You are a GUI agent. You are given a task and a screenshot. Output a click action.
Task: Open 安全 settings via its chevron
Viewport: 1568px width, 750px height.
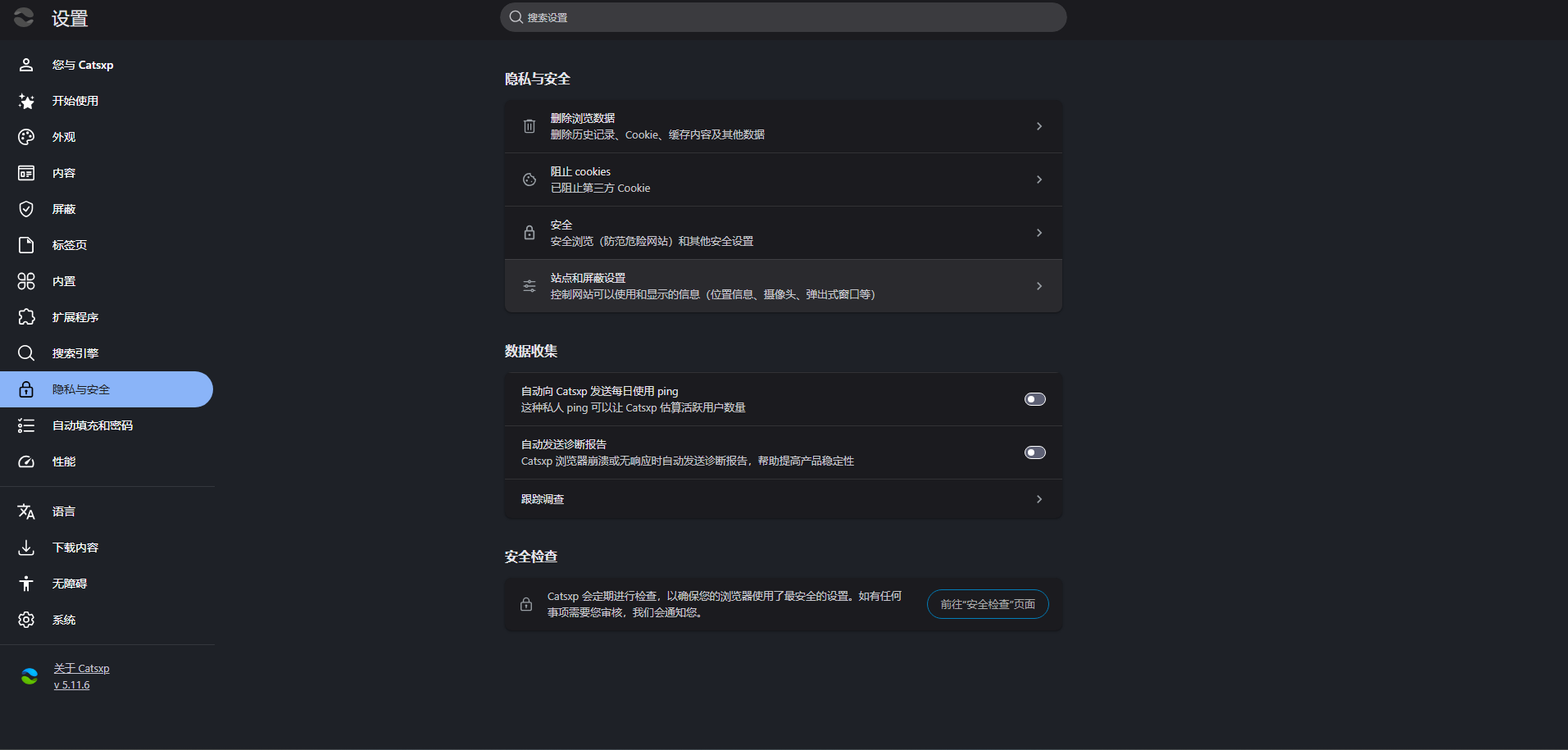[1039, 233]
